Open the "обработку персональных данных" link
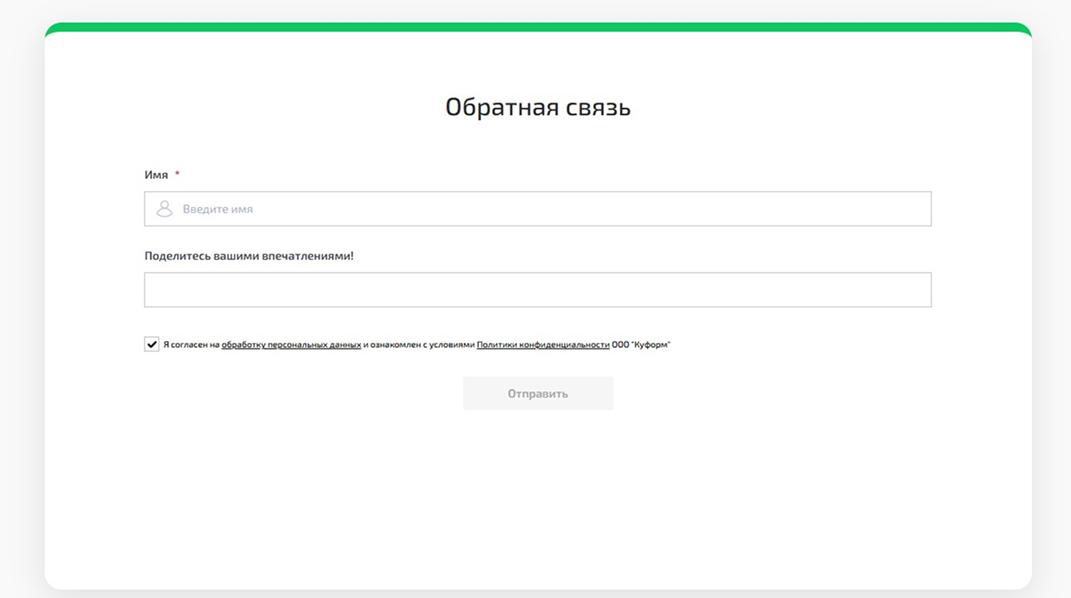1071x598 pixels. click(x=291, y=345)
